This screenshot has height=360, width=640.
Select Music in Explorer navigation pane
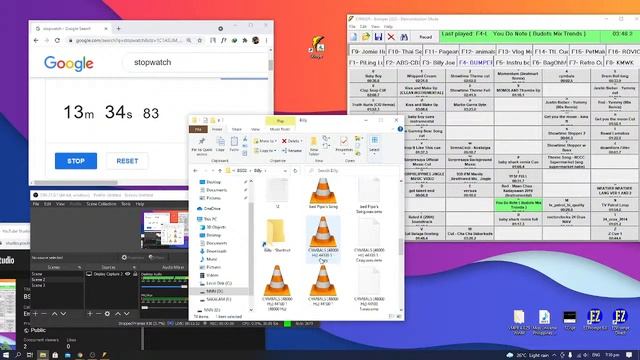[211, 259]
